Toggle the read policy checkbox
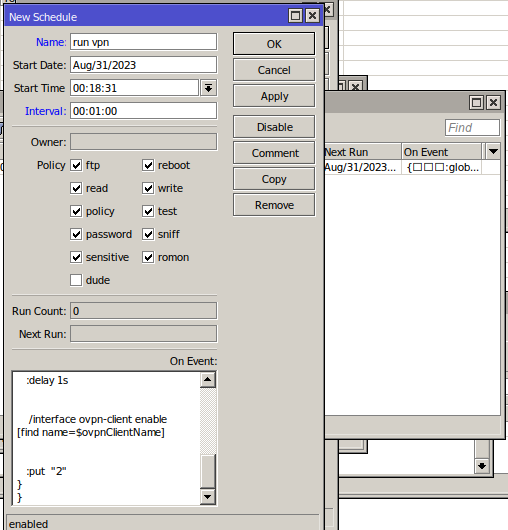The image size is (508, 530). (x=76, y=188)
